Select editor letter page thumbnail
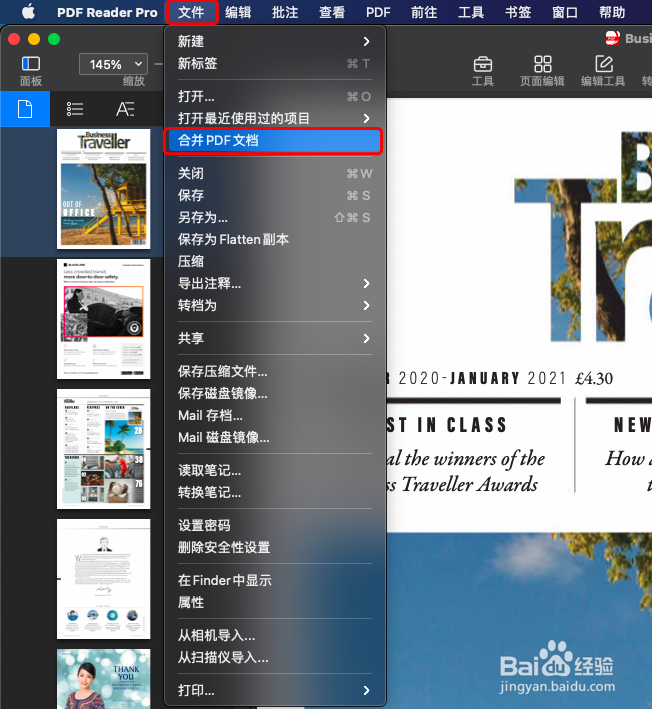The height and width of the screenshot is (709, 652). tap(104, 579)
